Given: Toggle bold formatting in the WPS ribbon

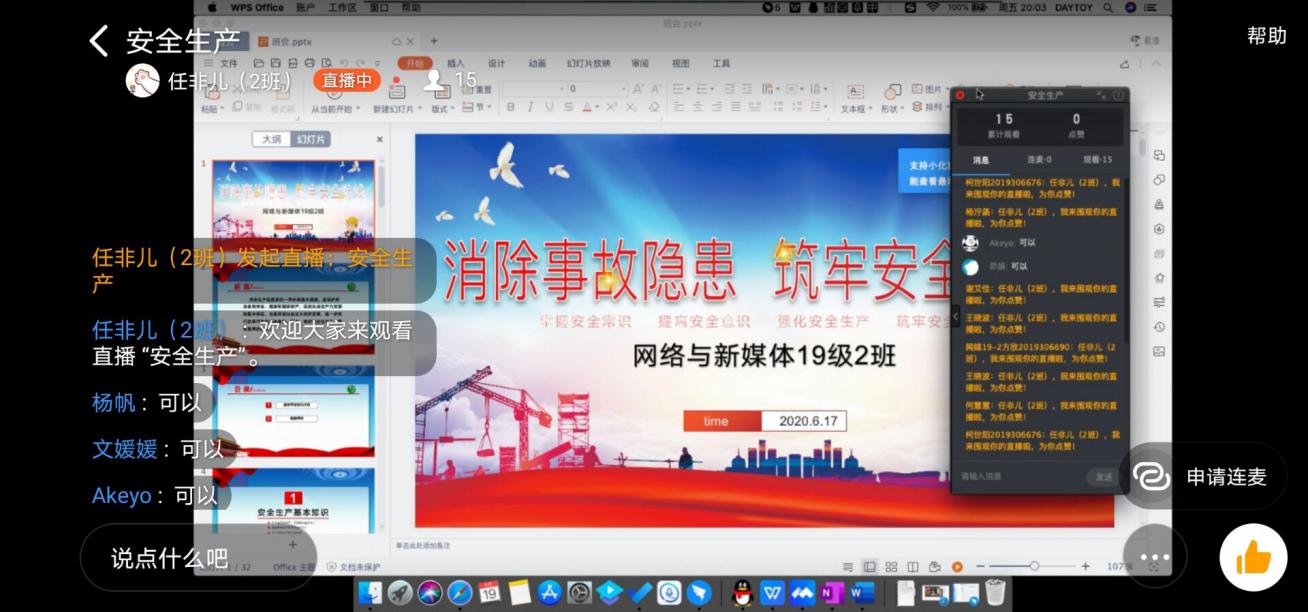Looking at the screenshot, I should (x=510, y=107).
